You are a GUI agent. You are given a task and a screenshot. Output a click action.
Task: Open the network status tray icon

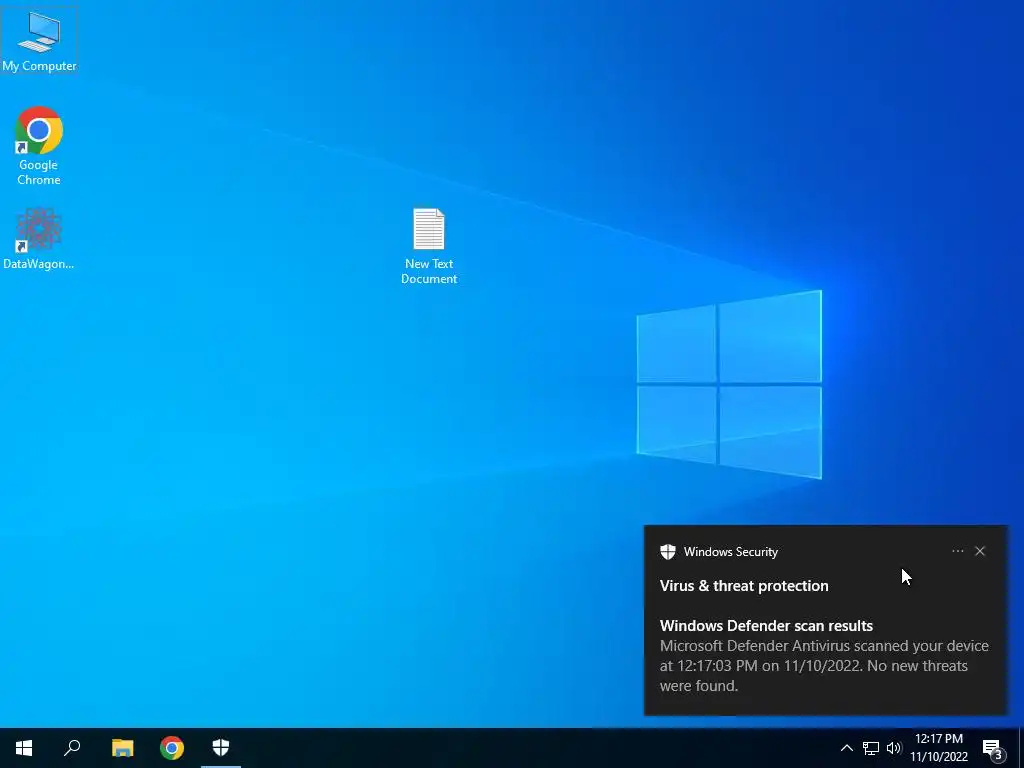[871, 748]
